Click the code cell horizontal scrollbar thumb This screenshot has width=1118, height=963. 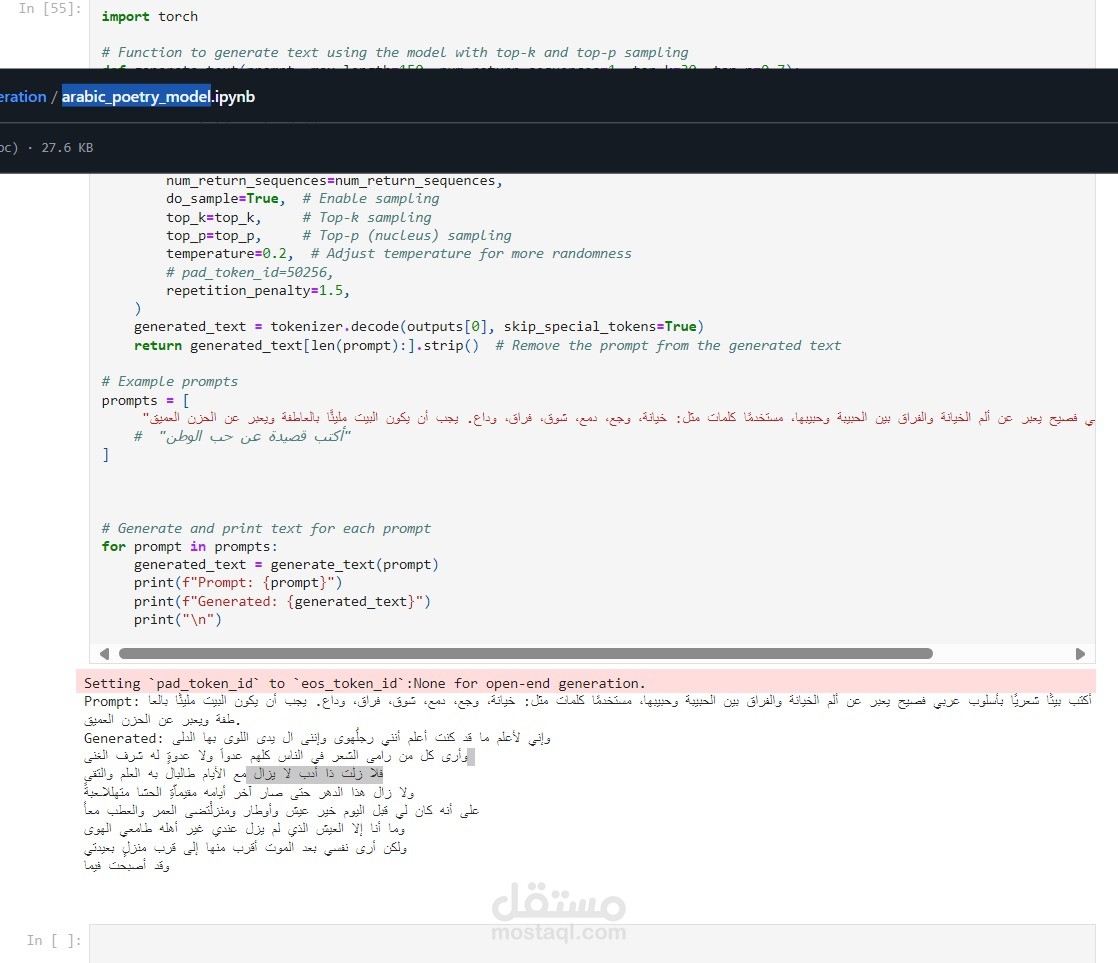pyautogui.click(x=525, y=654)
